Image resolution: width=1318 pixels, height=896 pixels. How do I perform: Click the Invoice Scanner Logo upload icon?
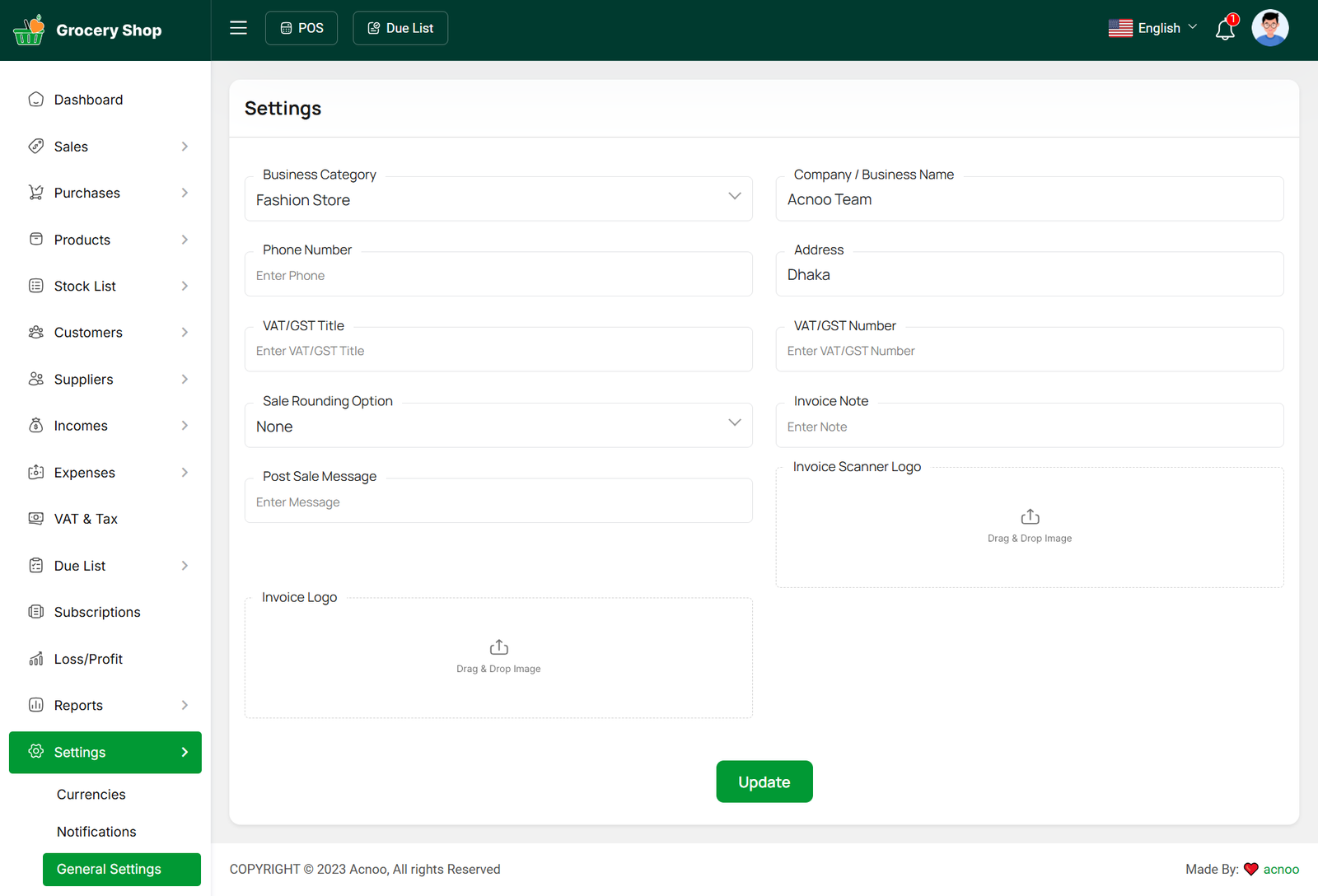[1030, 517]
